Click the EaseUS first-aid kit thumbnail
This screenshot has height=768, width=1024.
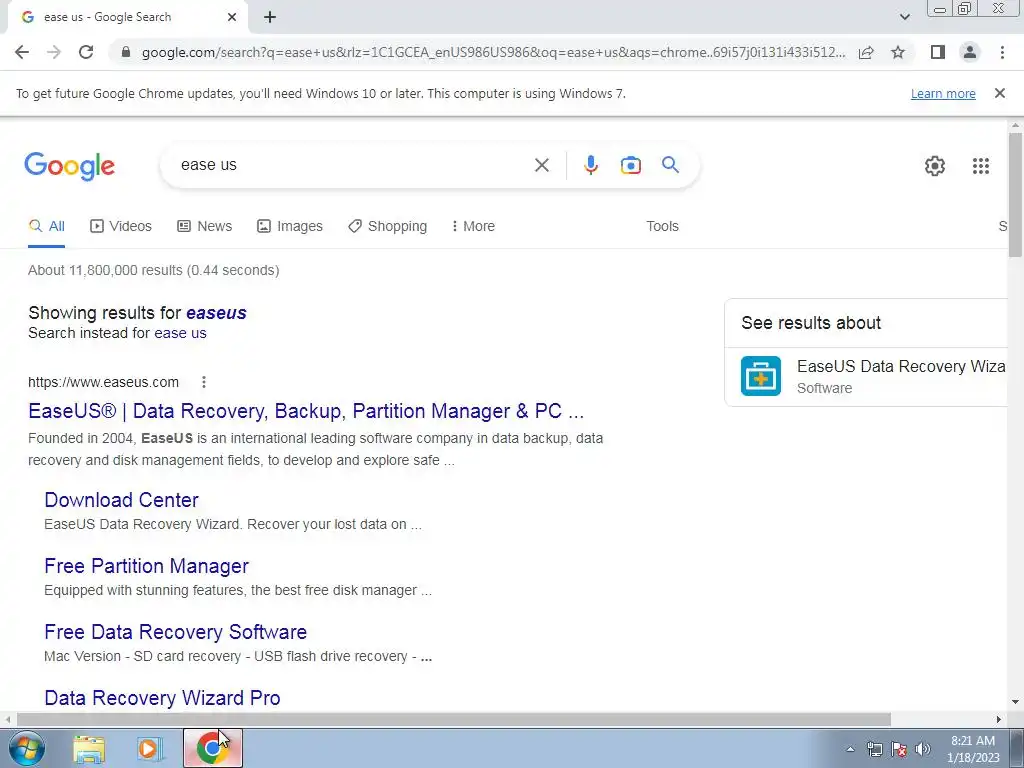pyautogui.click(x=761, y=376)
